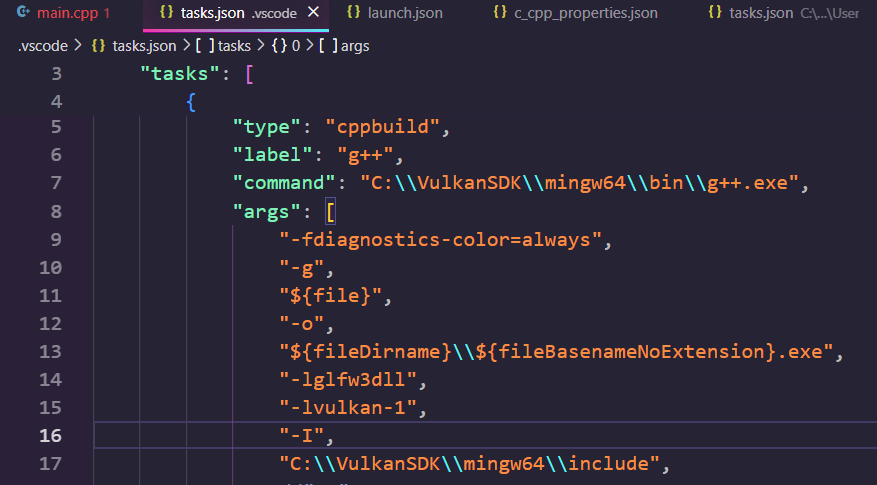Screen dimensions: 877x485
Task: Click the array bracket icon beside breadcrumb args
Action: tap(328, 46)
